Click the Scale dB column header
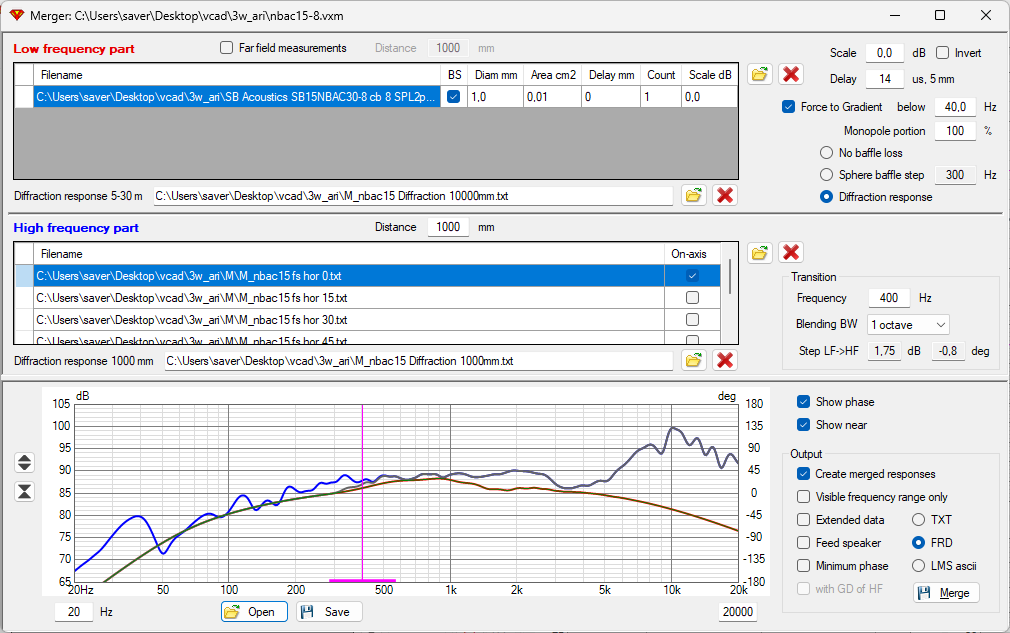 pyautogui.click(x=709, y=75)
